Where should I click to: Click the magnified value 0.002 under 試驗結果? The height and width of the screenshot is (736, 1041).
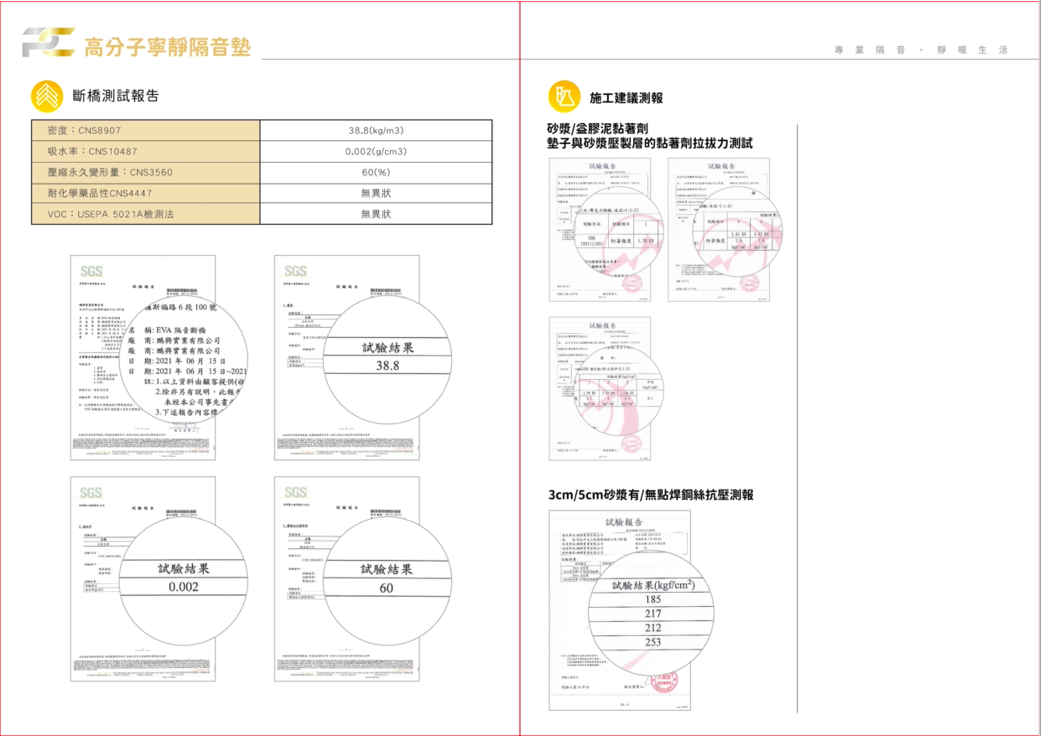(x=183, y=587)
